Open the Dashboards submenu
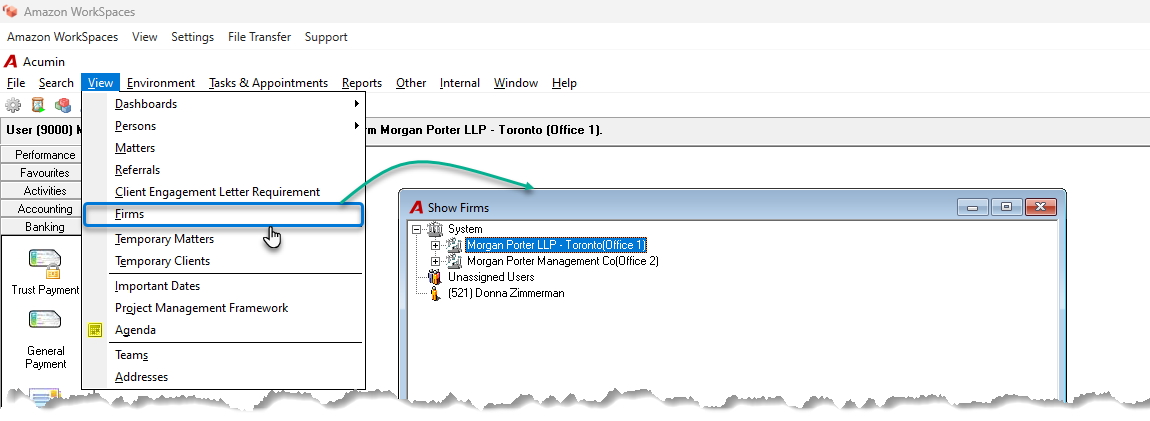The width and height of the screenshot is (1150, 421). (x=224, y=104)
